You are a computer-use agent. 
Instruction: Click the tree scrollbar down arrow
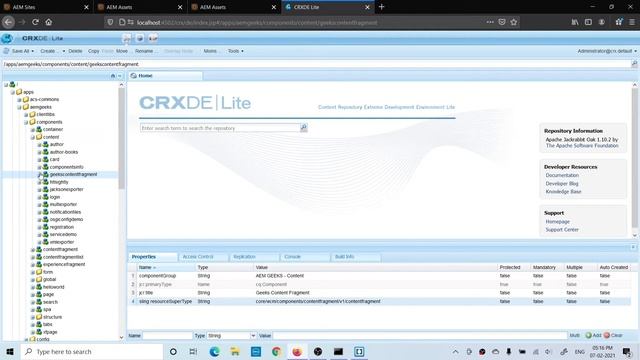pyautogui.click(x=121, y=338)
